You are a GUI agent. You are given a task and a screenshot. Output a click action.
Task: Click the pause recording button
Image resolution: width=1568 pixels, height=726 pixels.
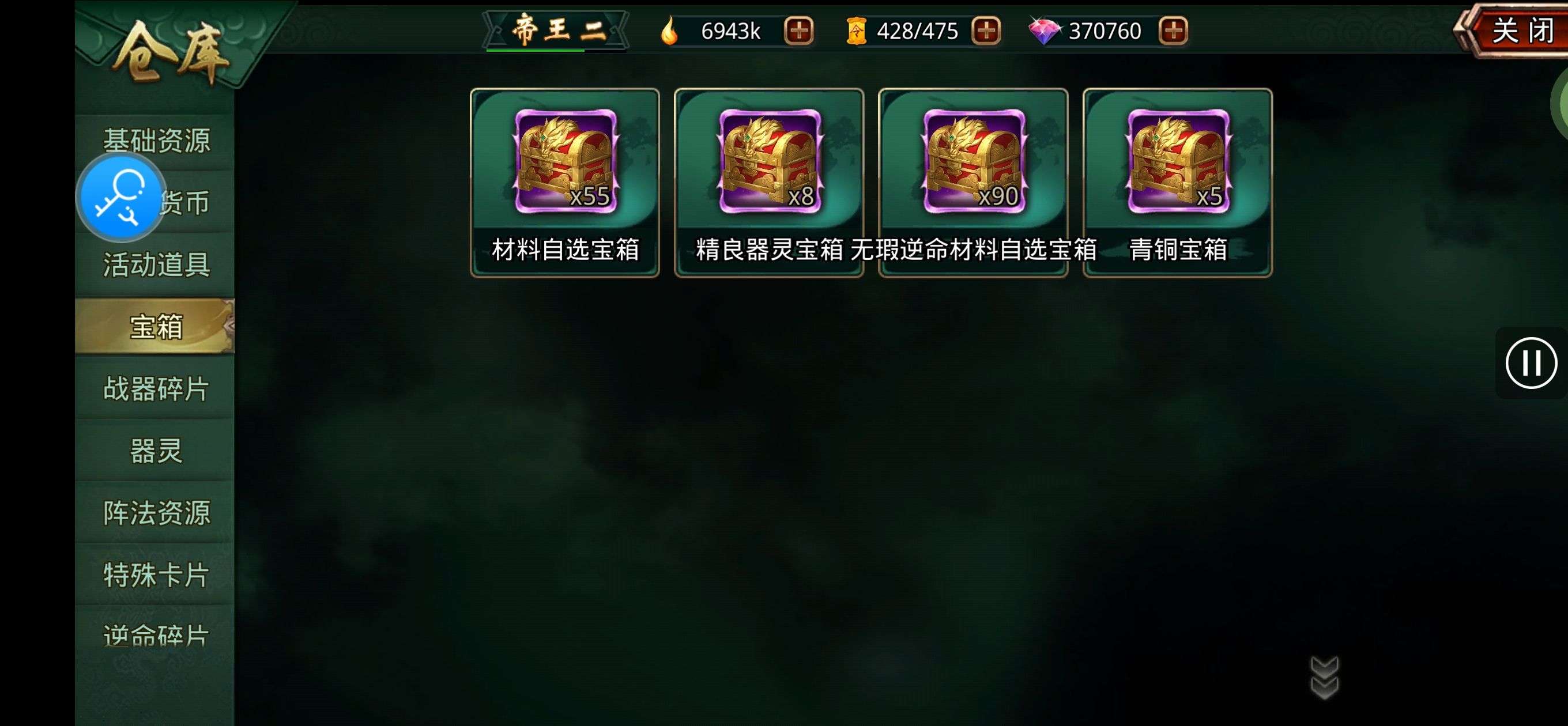click(x=1531, y=362)
